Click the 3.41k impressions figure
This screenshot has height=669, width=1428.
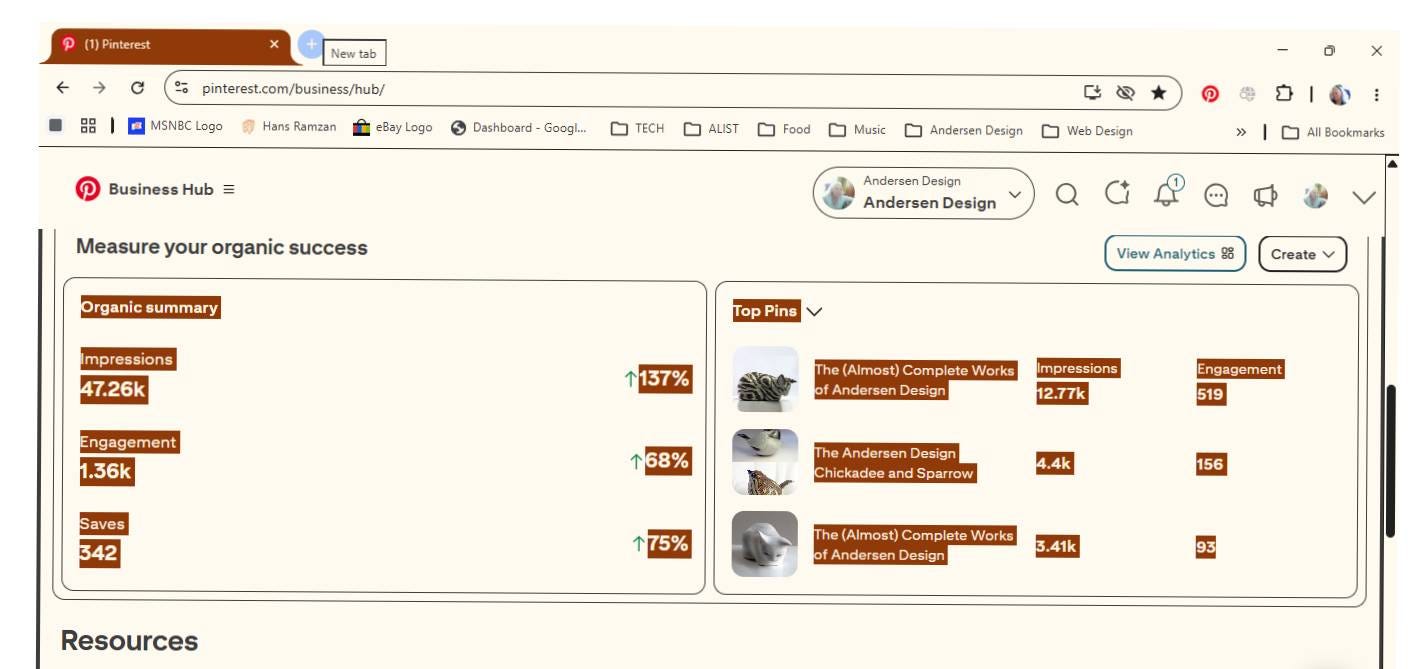[x=1057, y=547]
